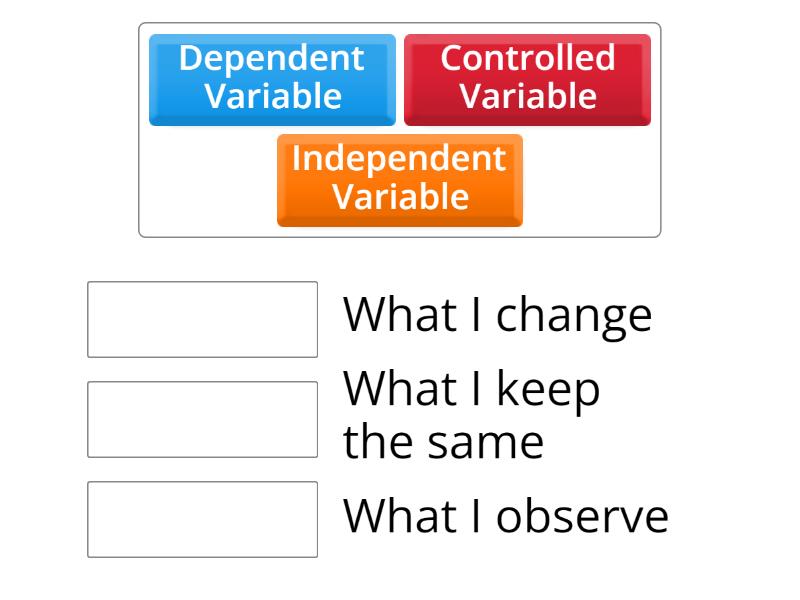Select the What I keep the same text

471,414
